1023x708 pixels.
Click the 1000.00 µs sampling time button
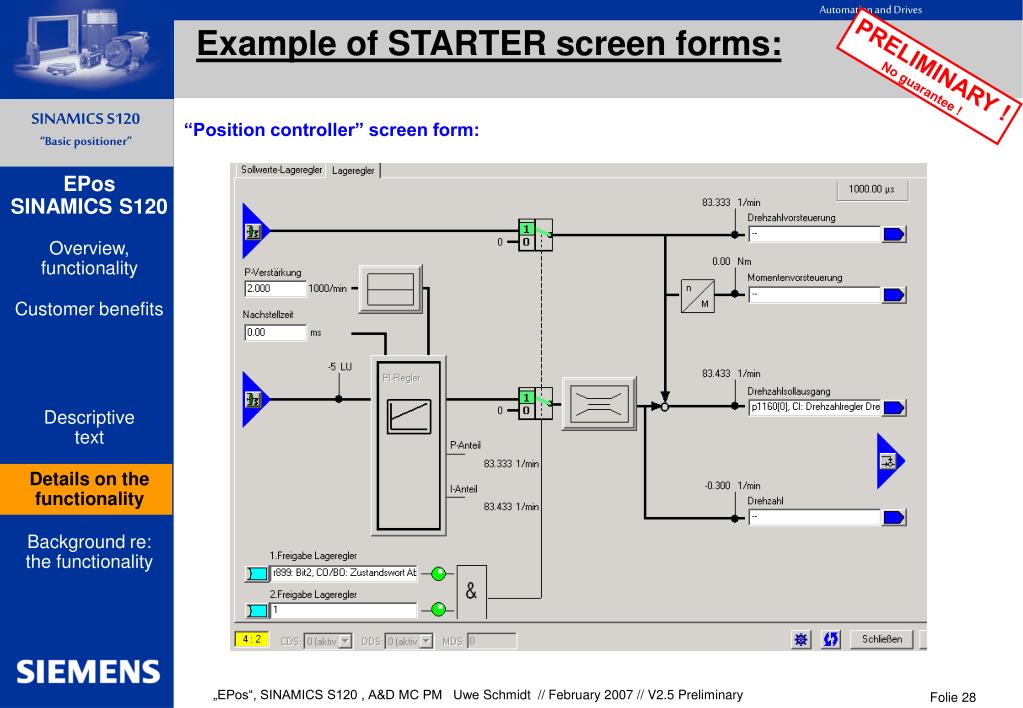point(872,189)
